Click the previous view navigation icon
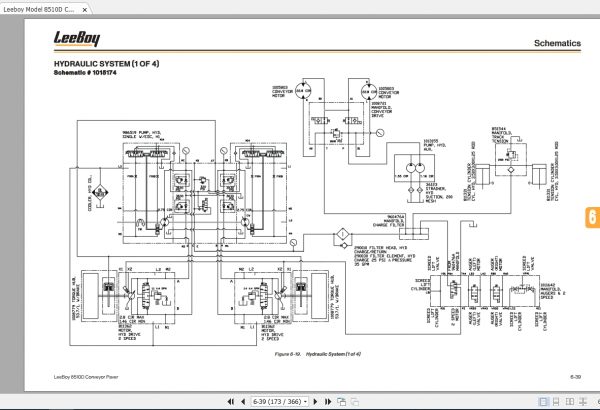The width and height of the screenshot is (600, 410). coord(341,402)
